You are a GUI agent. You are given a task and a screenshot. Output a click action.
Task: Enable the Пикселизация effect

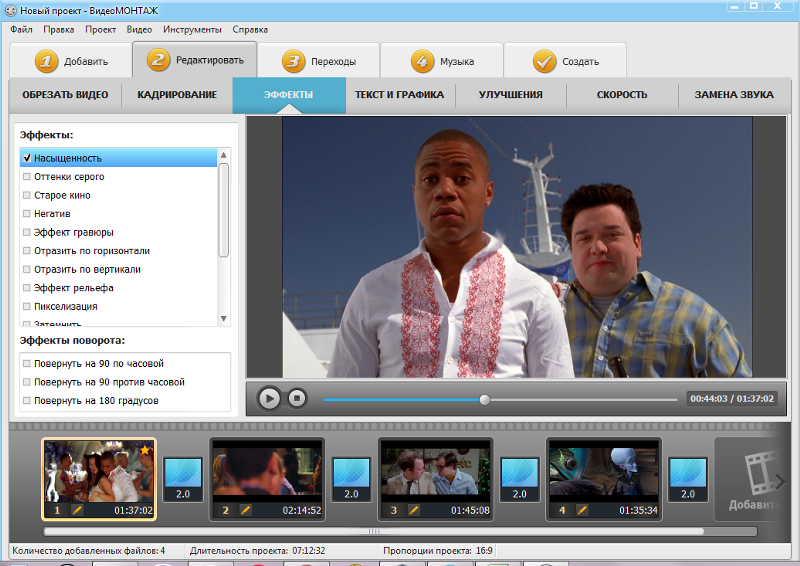point(27,306)
